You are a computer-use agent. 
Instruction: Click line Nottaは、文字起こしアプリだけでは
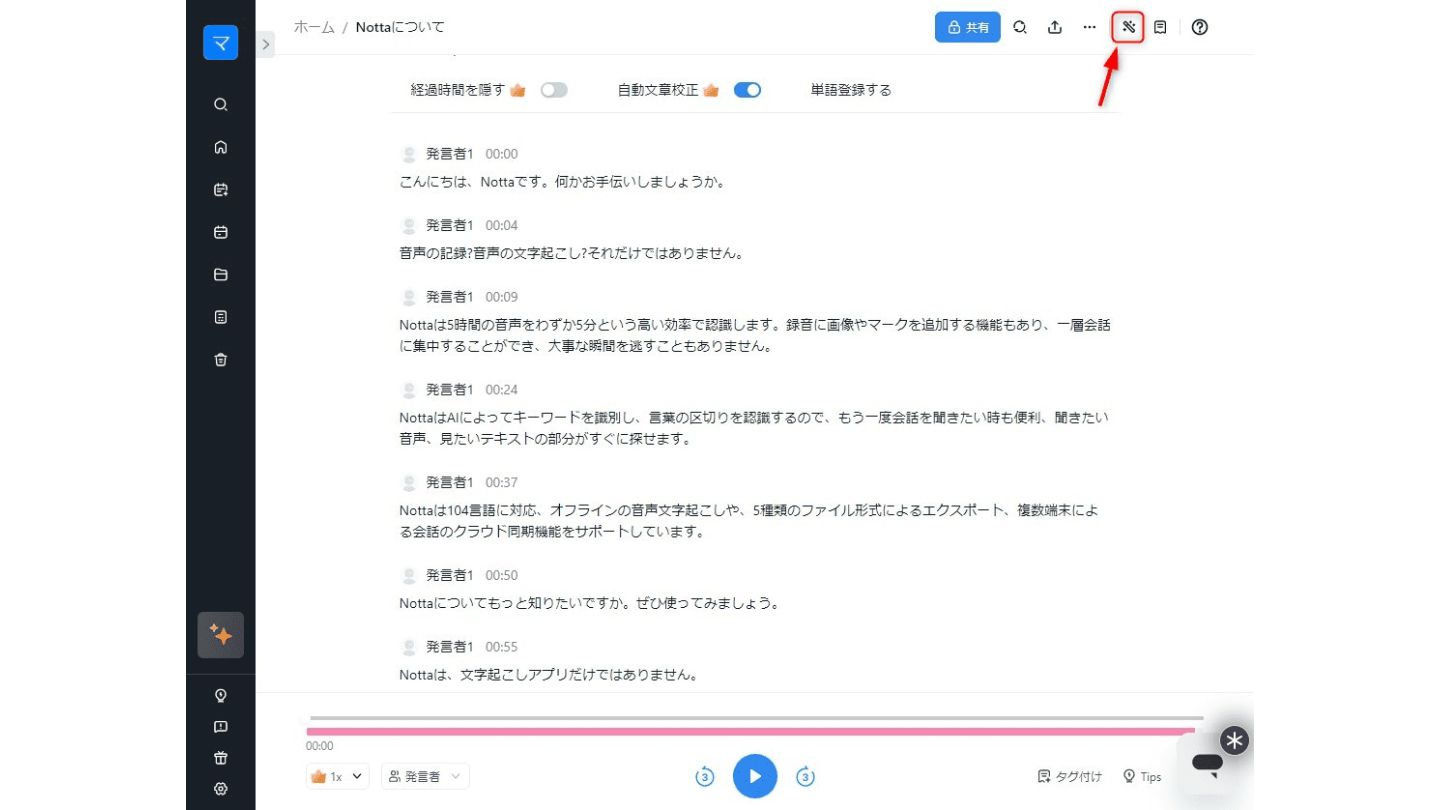(x=548, y=675)
